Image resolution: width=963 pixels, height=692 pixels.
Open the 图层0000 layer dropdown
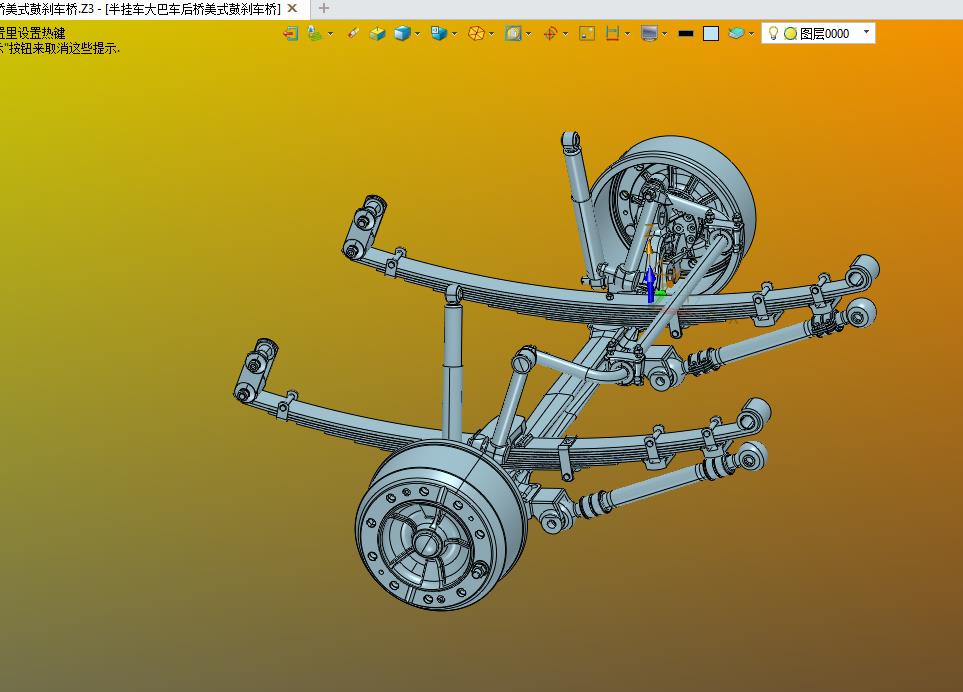[866, 33]
